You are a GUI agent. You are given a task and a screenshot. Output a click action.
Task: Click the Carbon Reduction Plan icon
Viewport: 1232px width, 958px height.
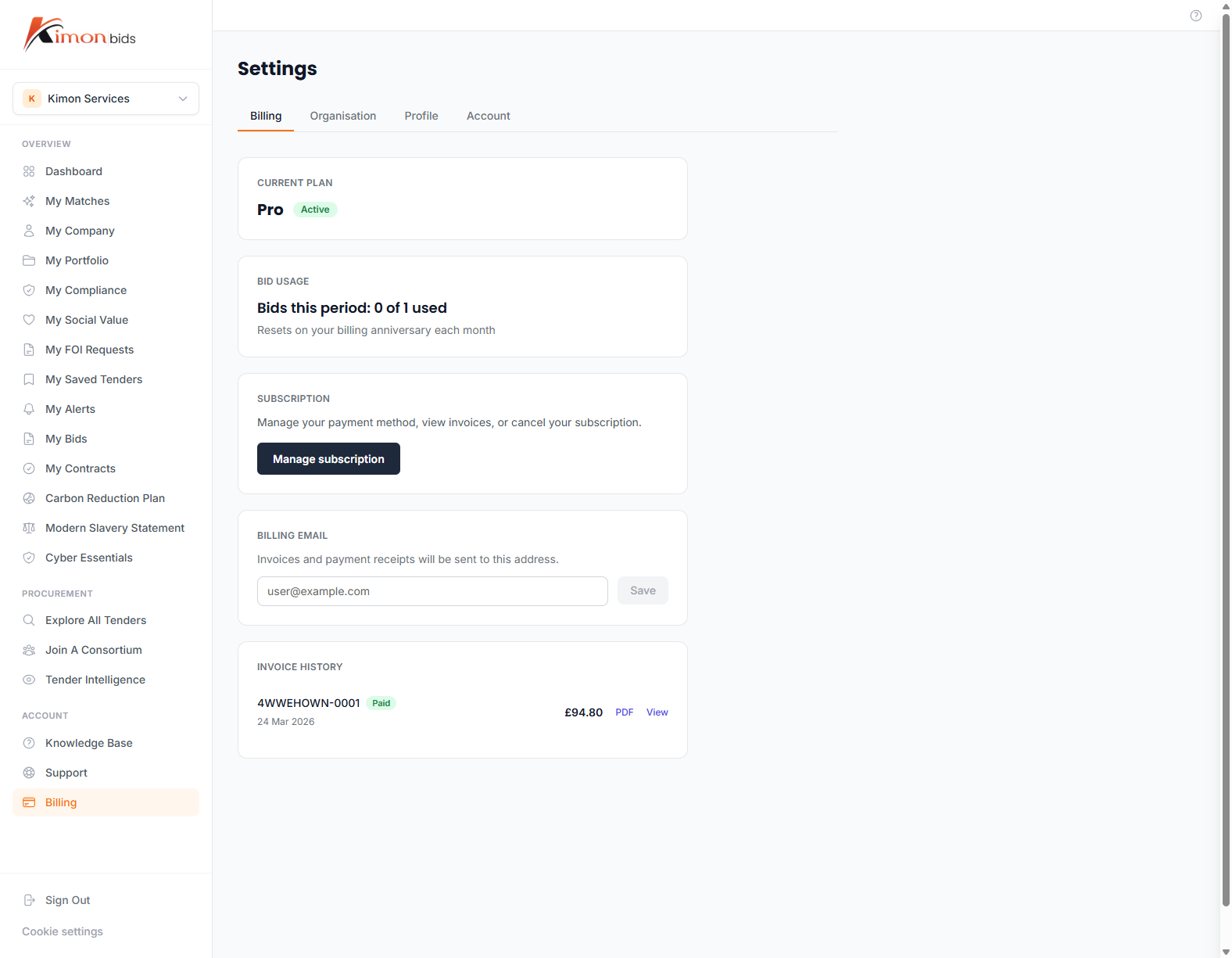coord(29,498)
